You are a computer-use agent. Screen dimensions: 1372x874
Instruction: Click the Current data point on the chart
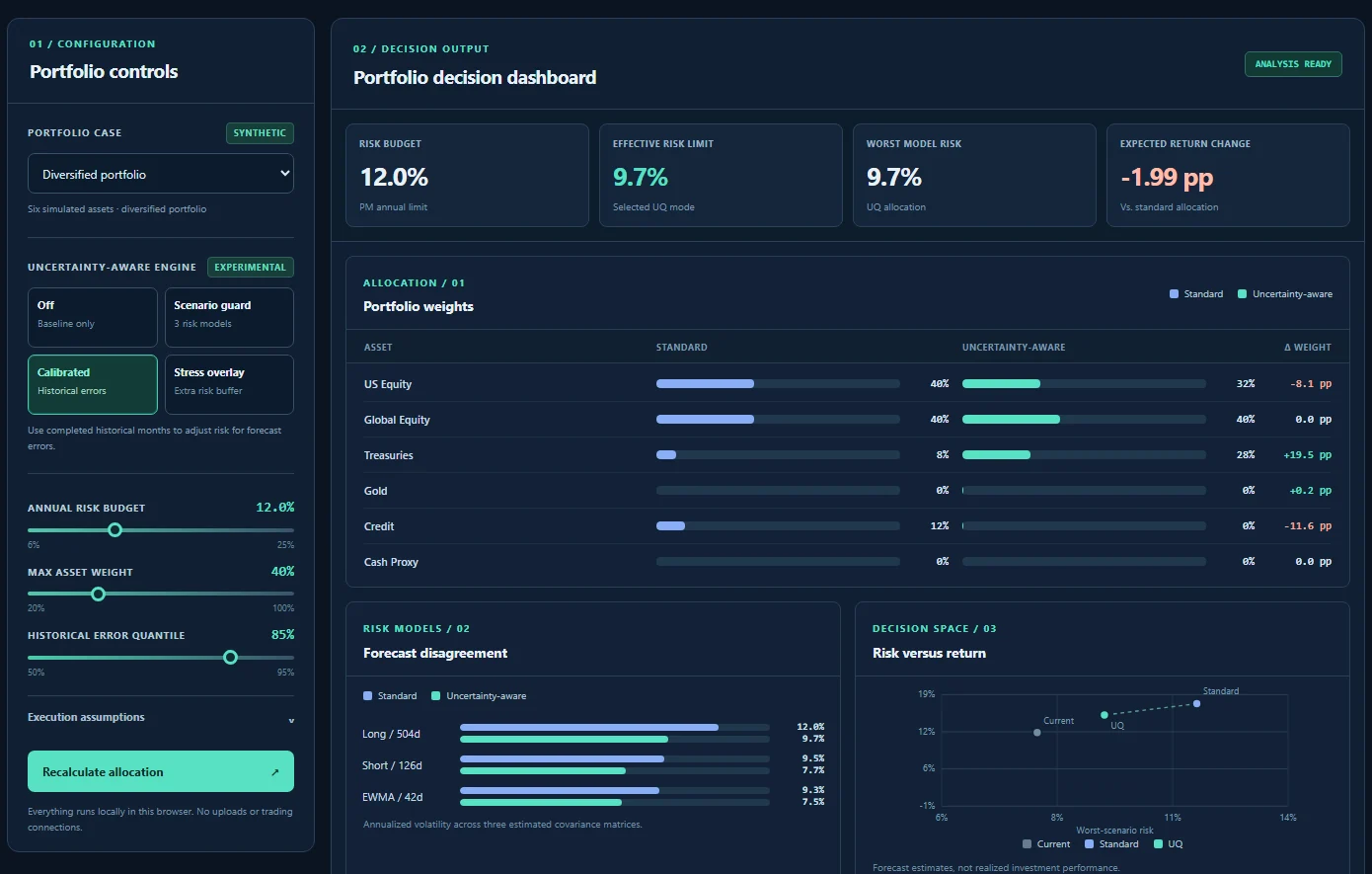click(x=1036, y=733)
